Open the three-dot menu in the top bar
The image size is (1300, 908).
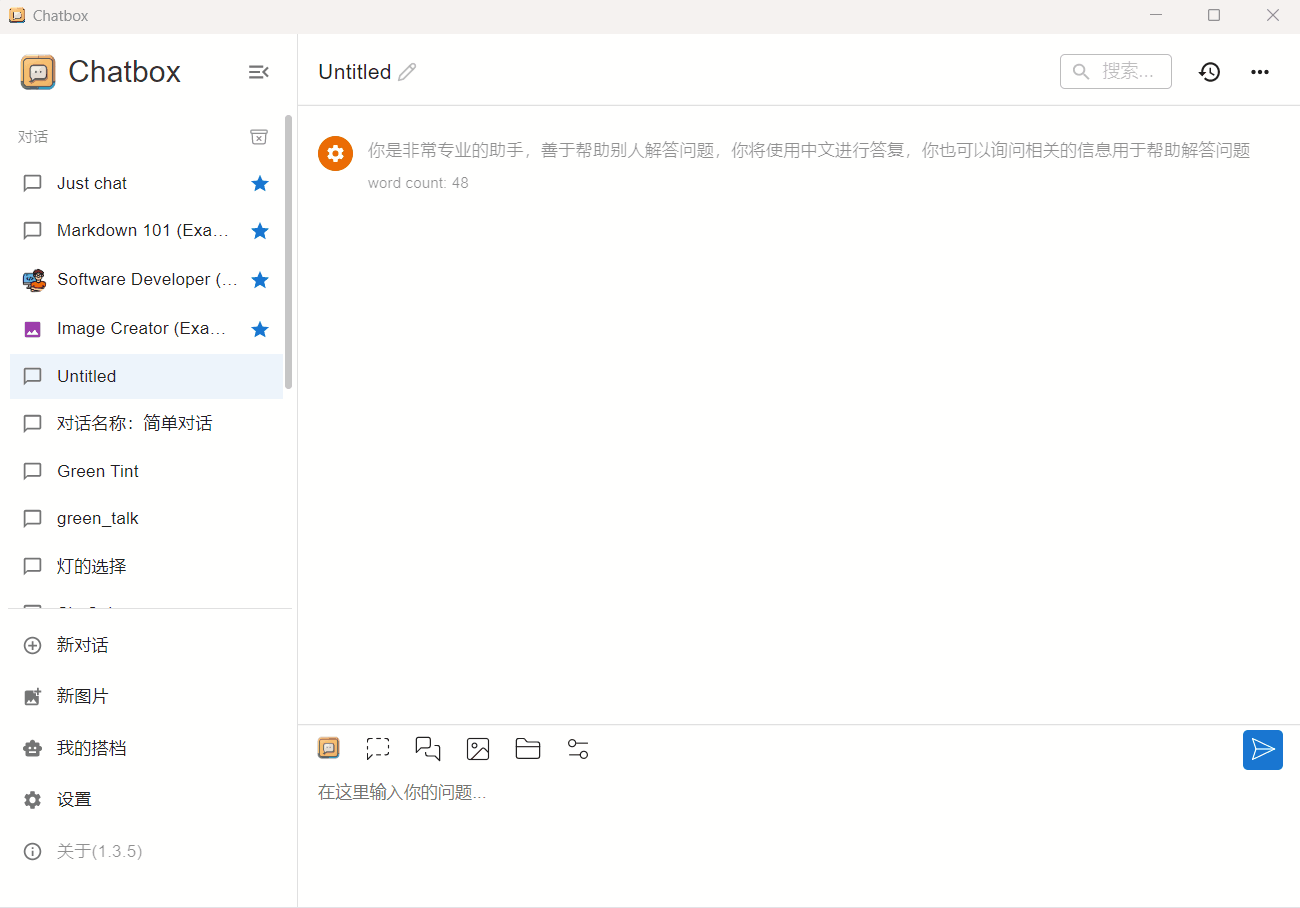click(x=1259, y=71)
